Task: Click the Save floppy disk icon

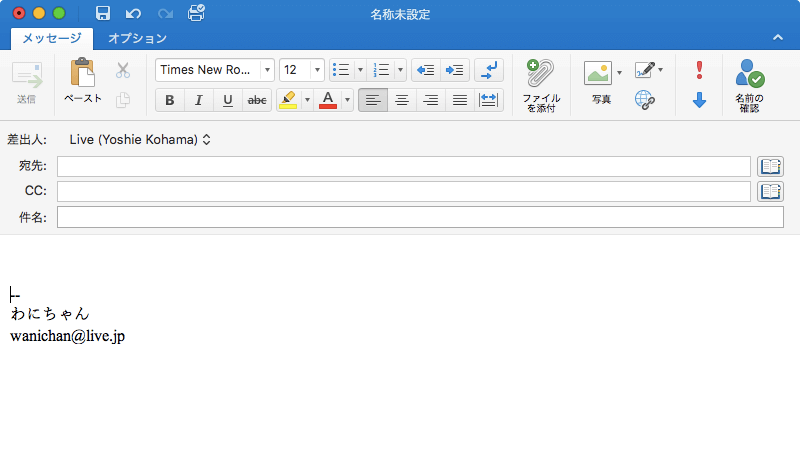Action: 103,13
